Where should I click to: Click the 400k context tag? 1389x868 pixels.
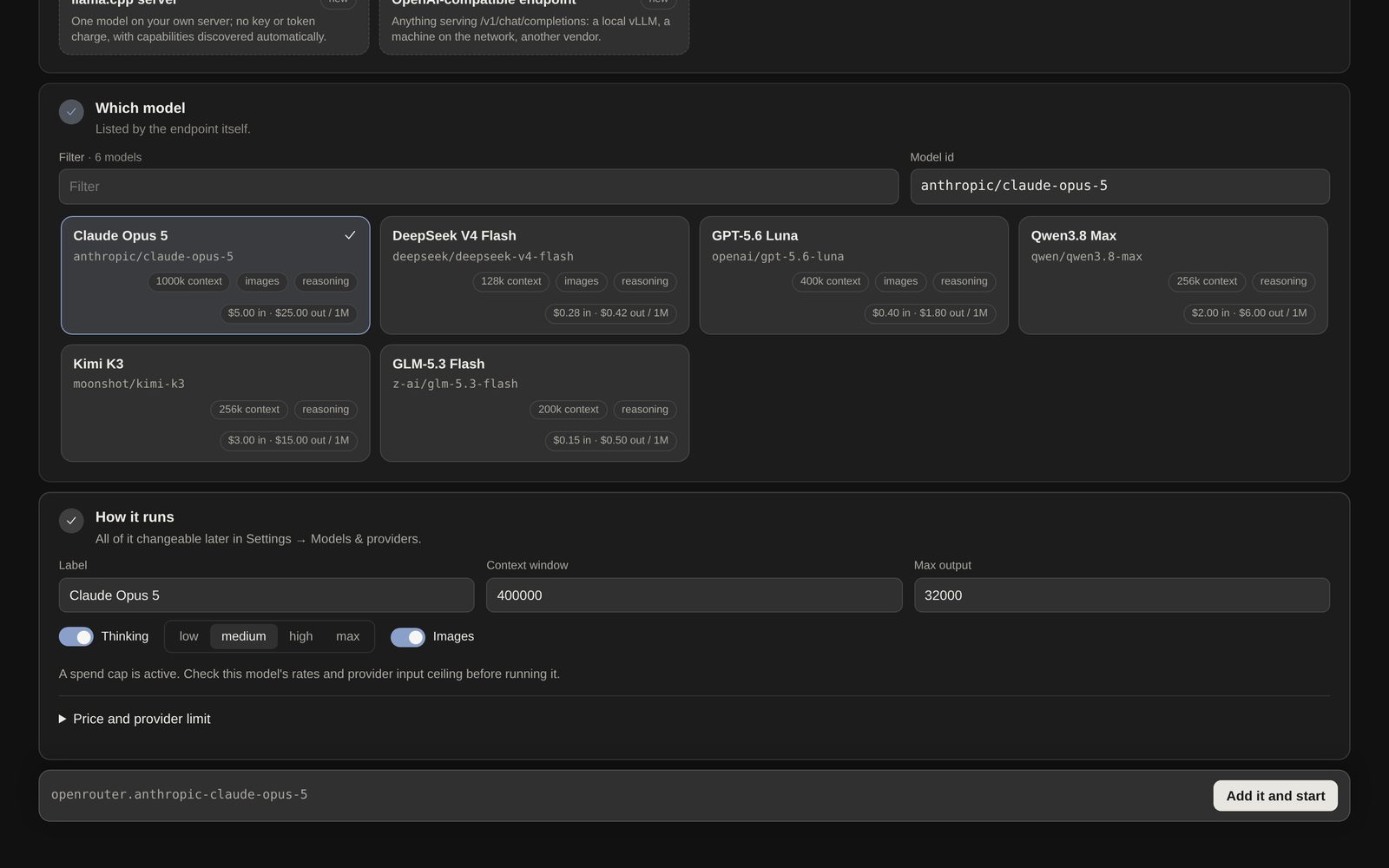(x=830, y=281)
